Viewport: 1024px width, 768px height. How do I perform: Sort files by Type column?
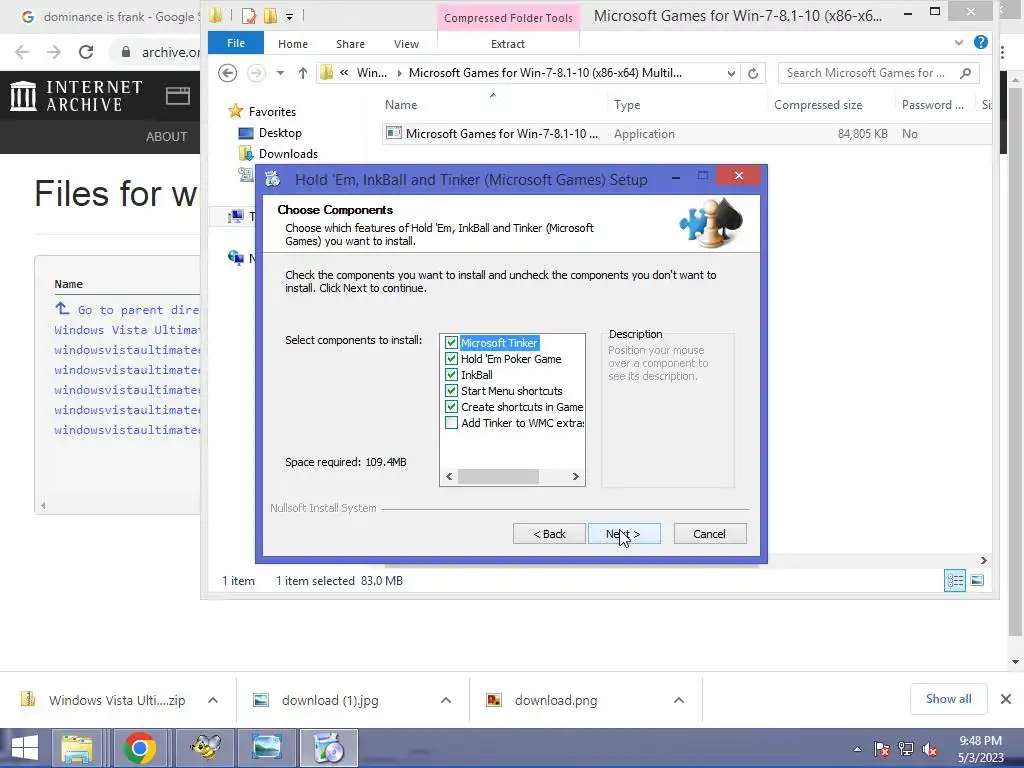click(x=627, y=104)
